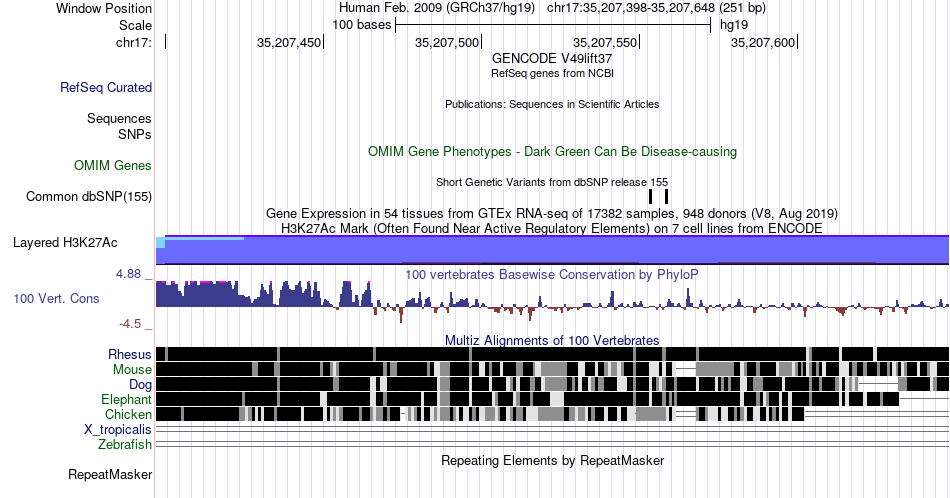Click the right dbSNP variant marker

pos(666,196)
